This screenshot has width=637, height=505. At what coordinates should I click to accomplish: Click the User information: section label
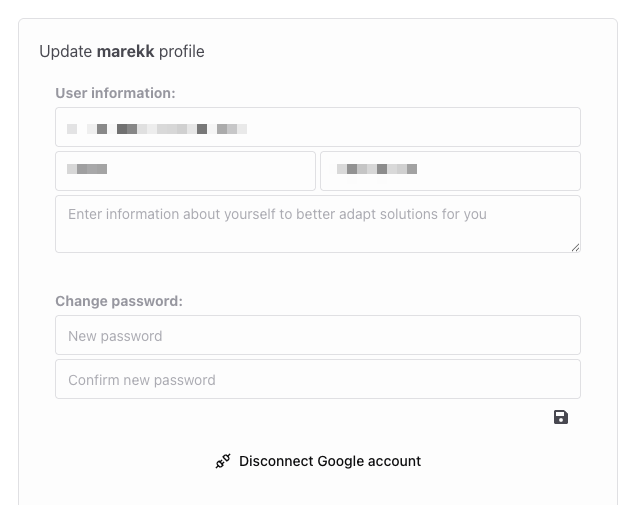[x=115, y=93]
